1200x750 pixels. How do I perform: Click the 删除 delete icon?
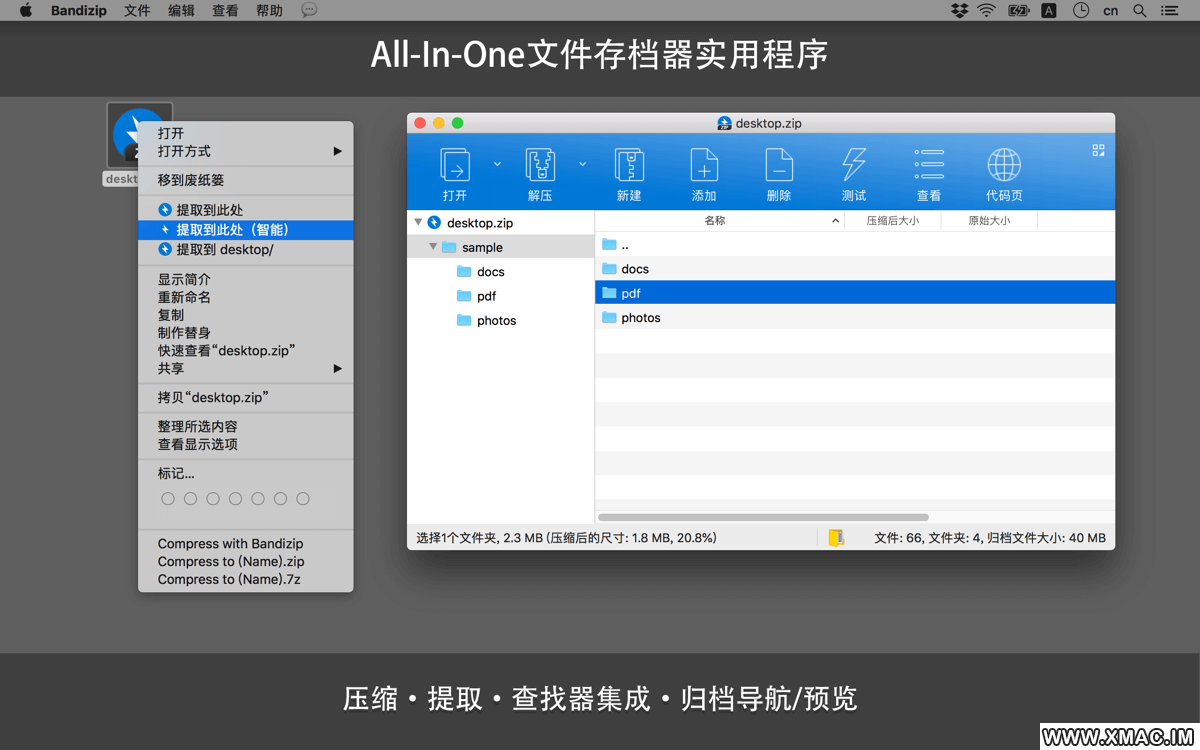pos(779,165)
